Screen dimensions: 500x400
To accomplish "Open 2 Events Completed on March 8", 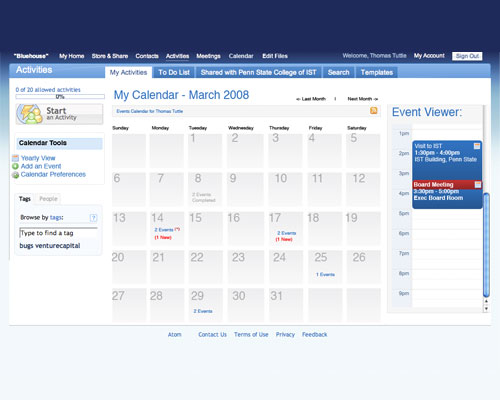I will point(204,197).
